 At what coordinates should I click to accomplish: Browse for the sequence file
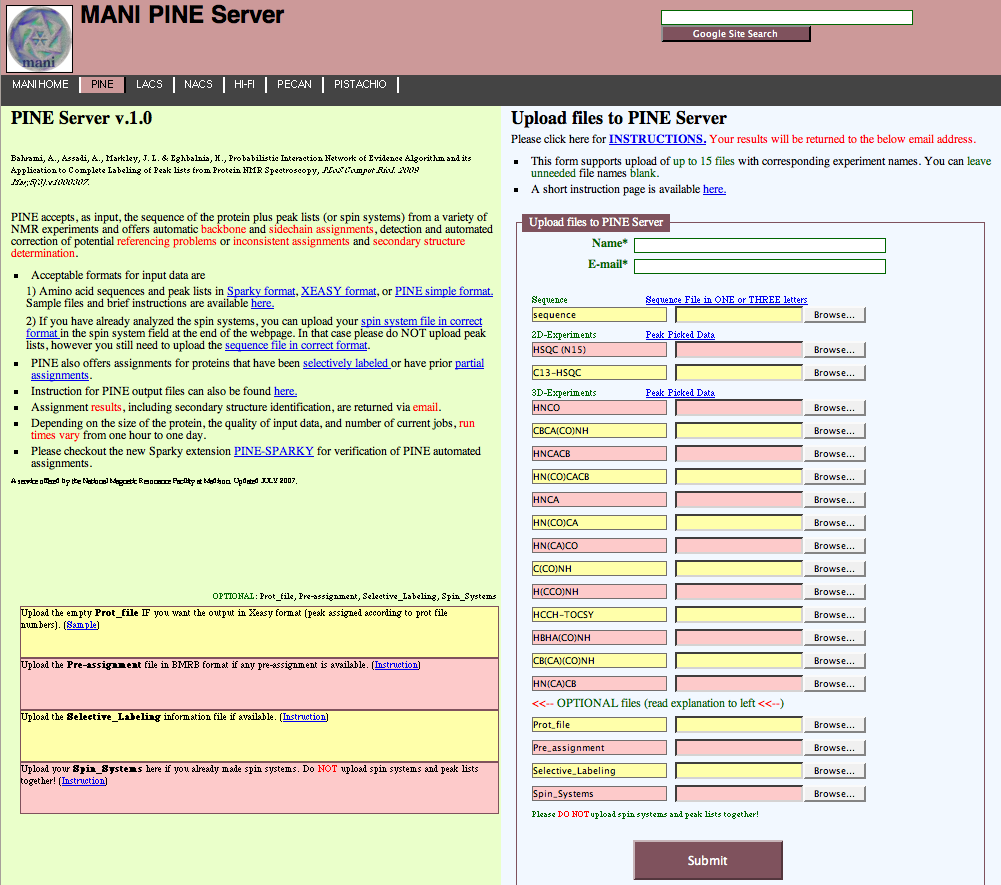point(833,315)
